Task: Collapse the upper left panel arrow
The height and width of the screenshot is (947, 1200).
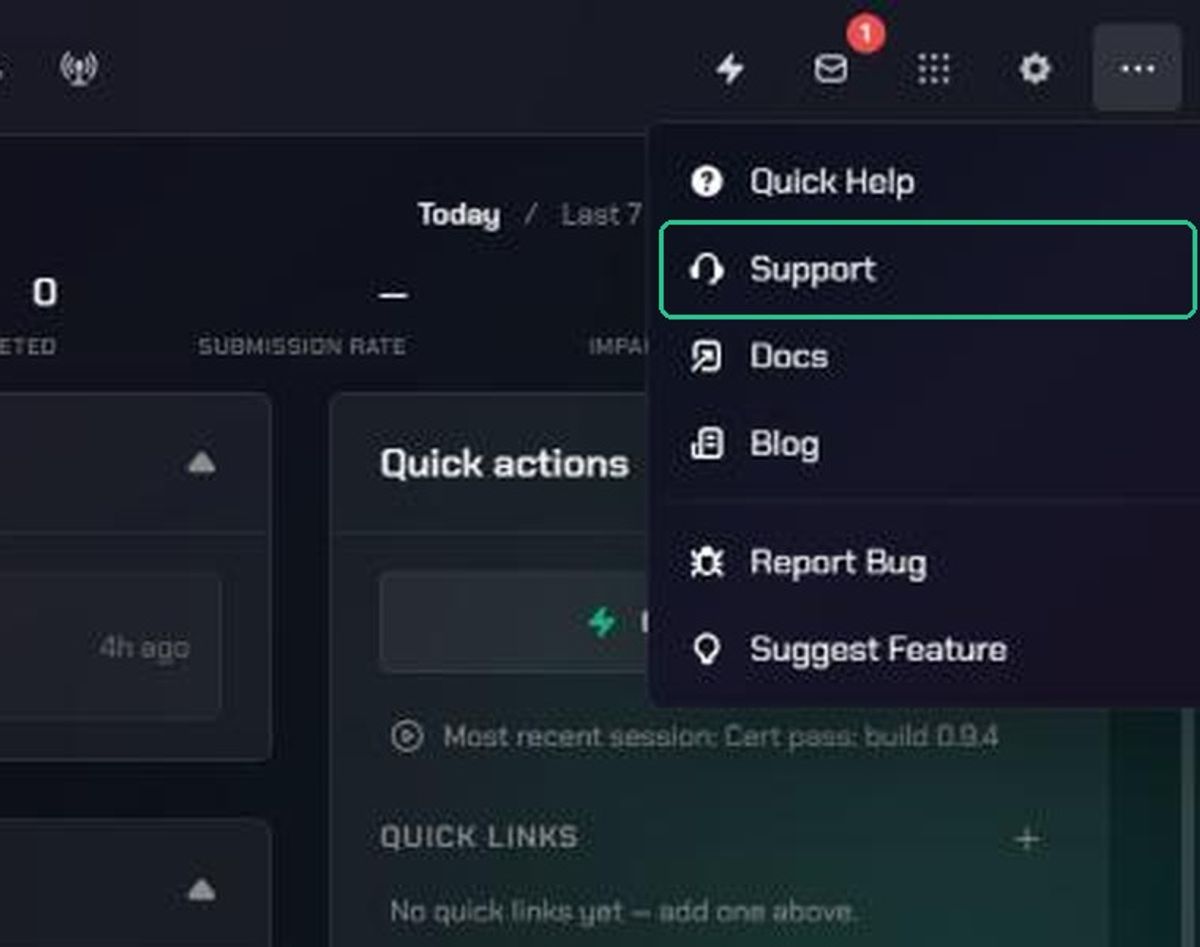Action: pyautogui.click(x=201, y=462)
